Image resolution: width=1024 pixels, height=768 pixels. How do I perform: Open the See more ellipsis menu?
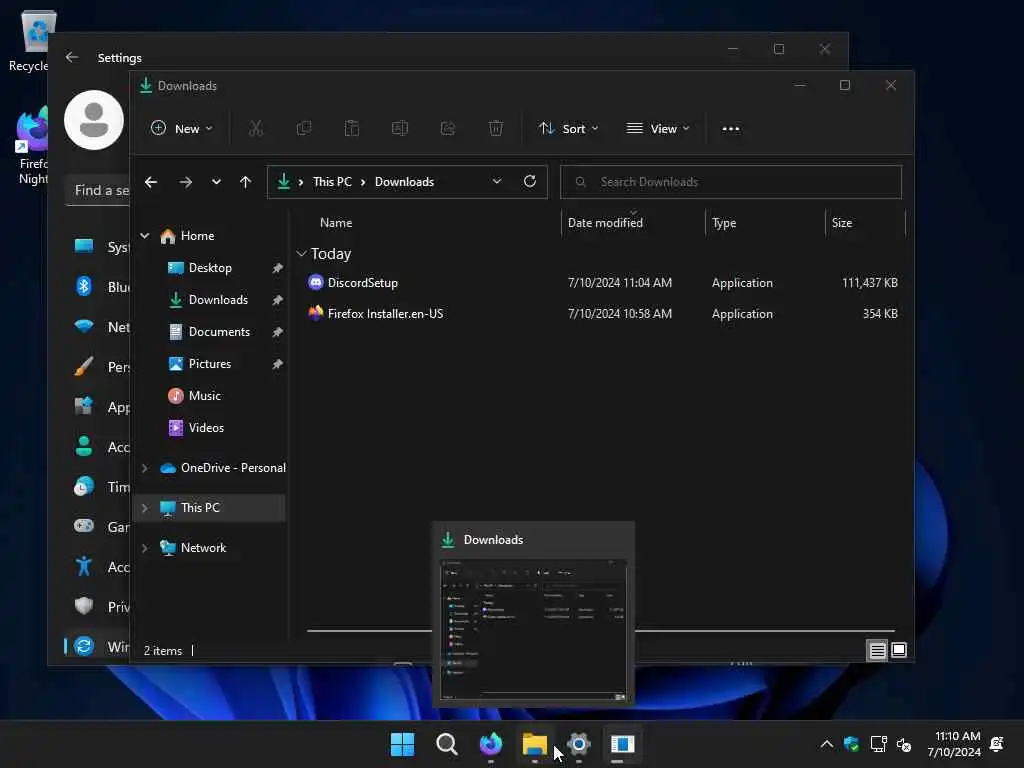(731, 129)
